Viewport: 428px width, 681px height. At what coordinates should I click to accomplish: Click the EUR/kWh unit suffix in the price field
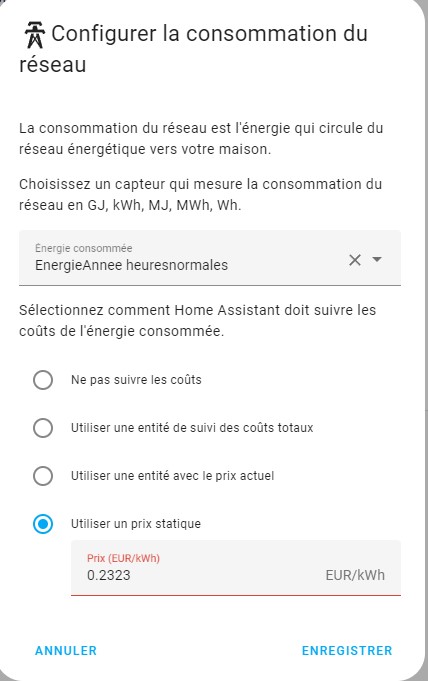pos(355,575)
